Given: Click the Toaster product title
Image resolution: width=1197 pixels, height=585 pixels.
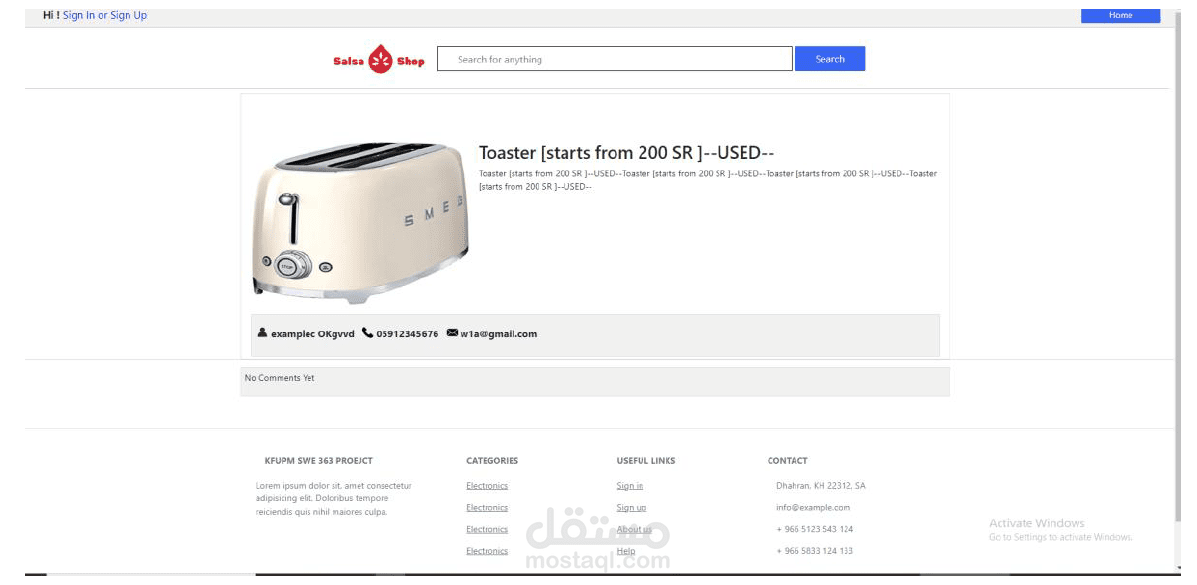Looking at the screenshot, I should [x=627, y=153].
